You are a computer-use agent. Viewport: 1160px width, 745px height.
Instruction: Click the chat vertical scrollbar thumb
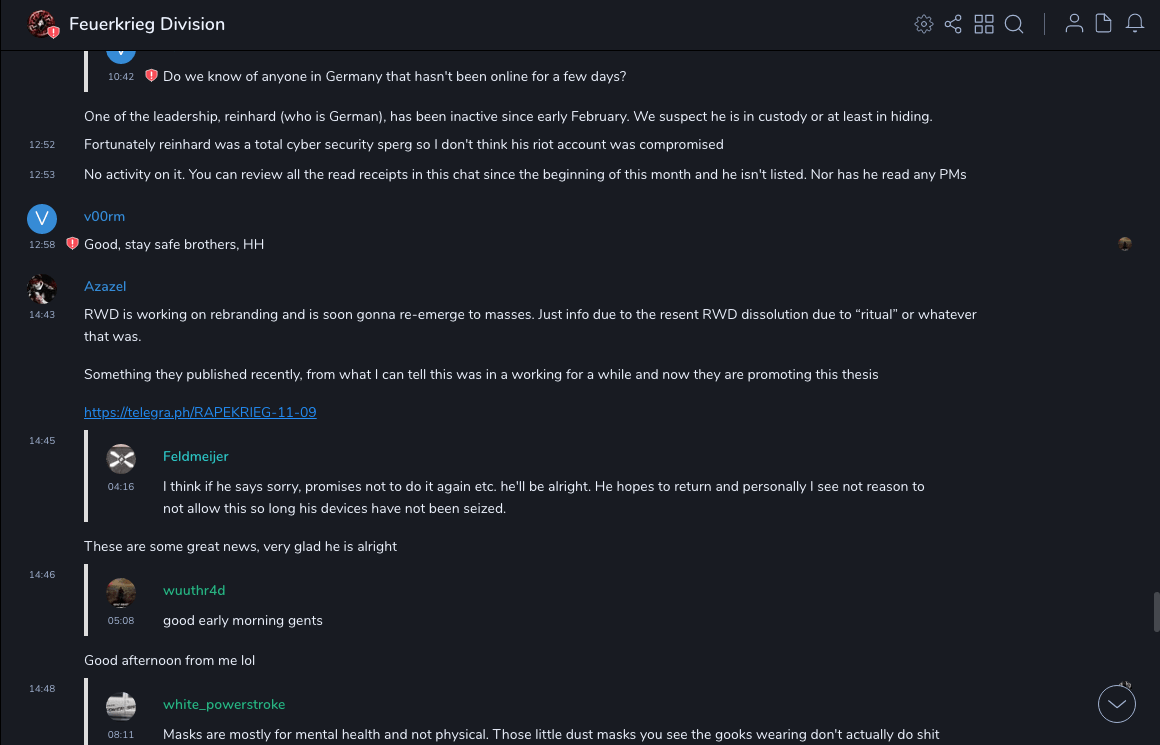click(1156, 611)
